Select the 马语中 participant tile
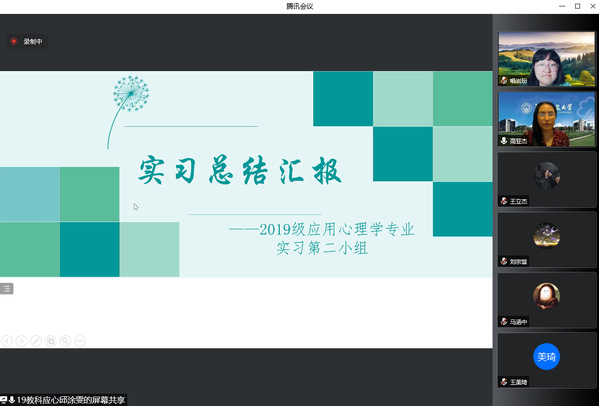Screen dimensions: 599x406 547,300
